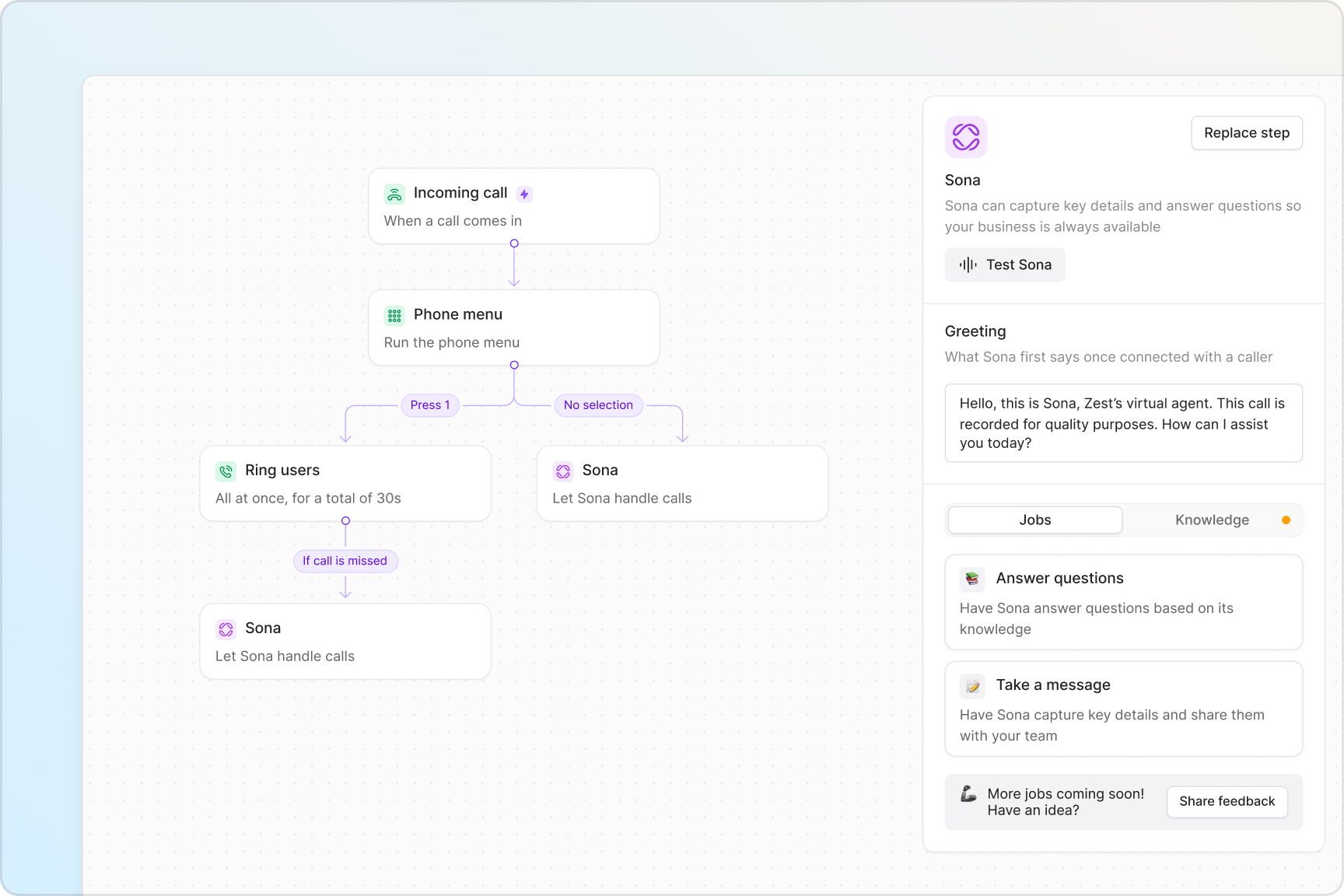
Task: Open the Take a message job card
Action: [1123, 709]
